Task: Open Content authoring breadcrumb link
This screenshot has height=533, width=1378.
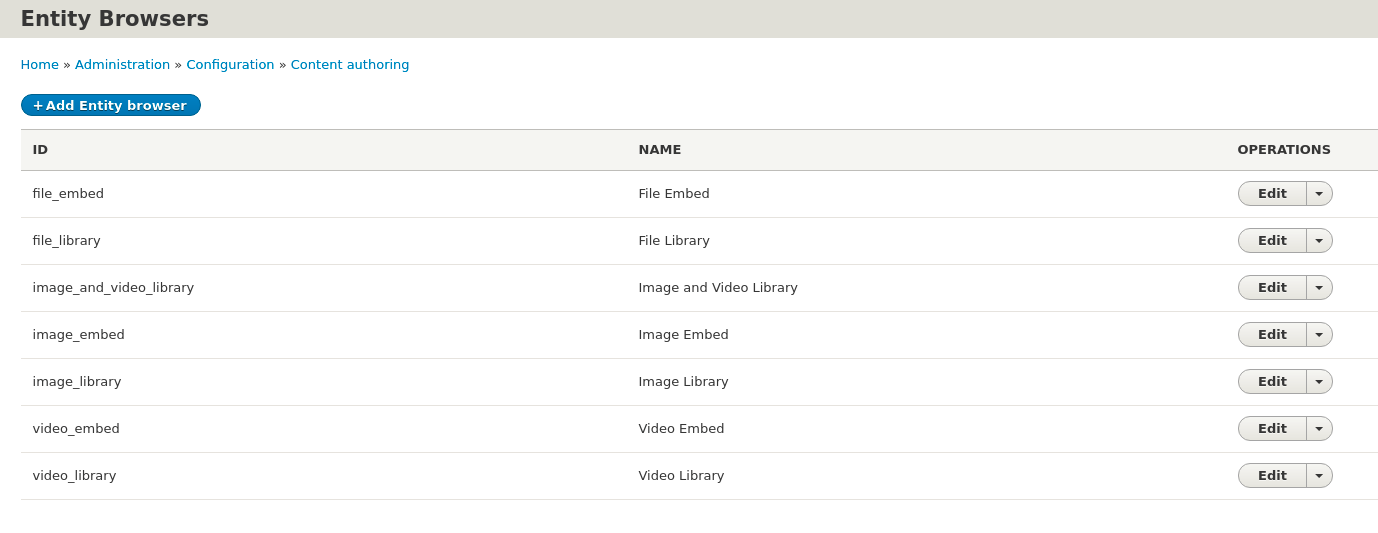Action: pyautogui.click(x=350, y=65)
